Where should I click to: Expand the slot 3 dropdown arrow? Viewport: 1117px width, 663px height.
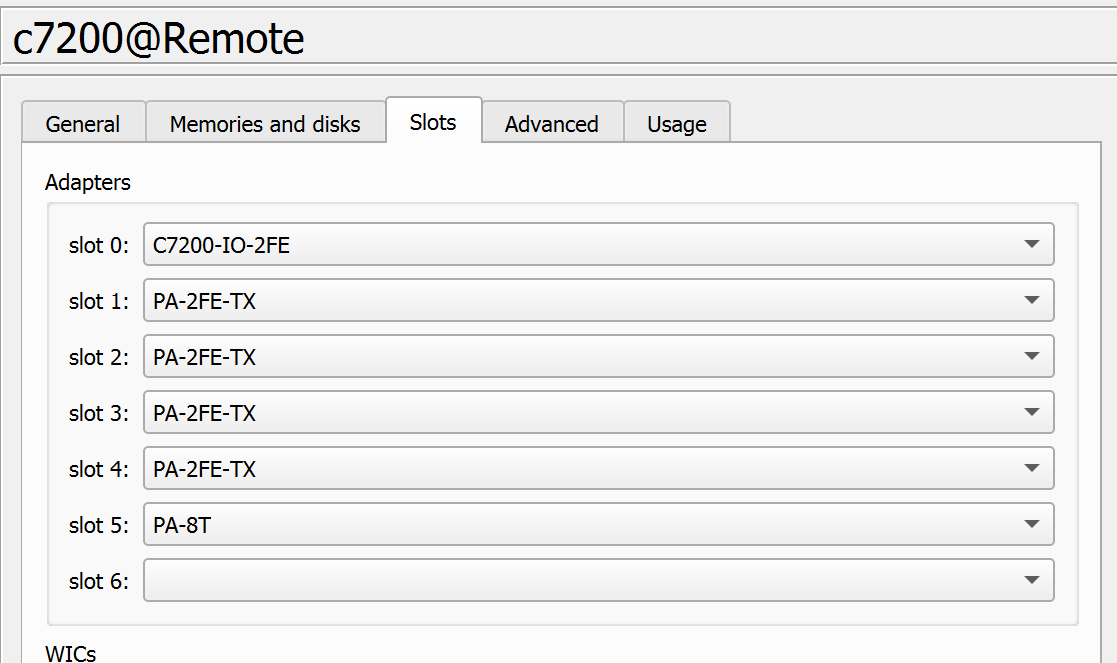pyautogui.click(x=1032, y=412)
